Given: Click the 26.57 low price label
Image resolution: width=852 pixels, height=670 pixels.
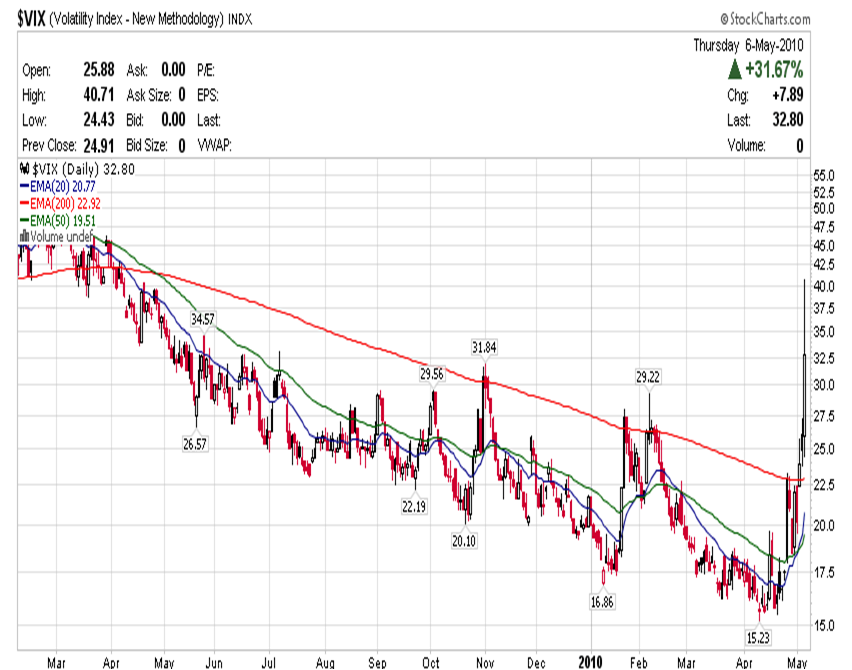Looking at the screenshot, I should tap(195, 444).
